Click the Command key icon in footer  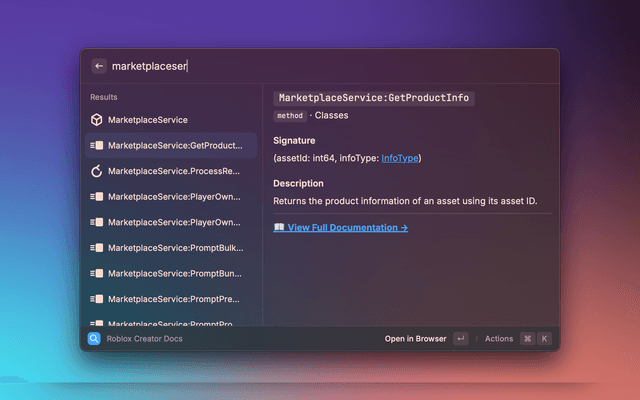[x=527, y=339]
